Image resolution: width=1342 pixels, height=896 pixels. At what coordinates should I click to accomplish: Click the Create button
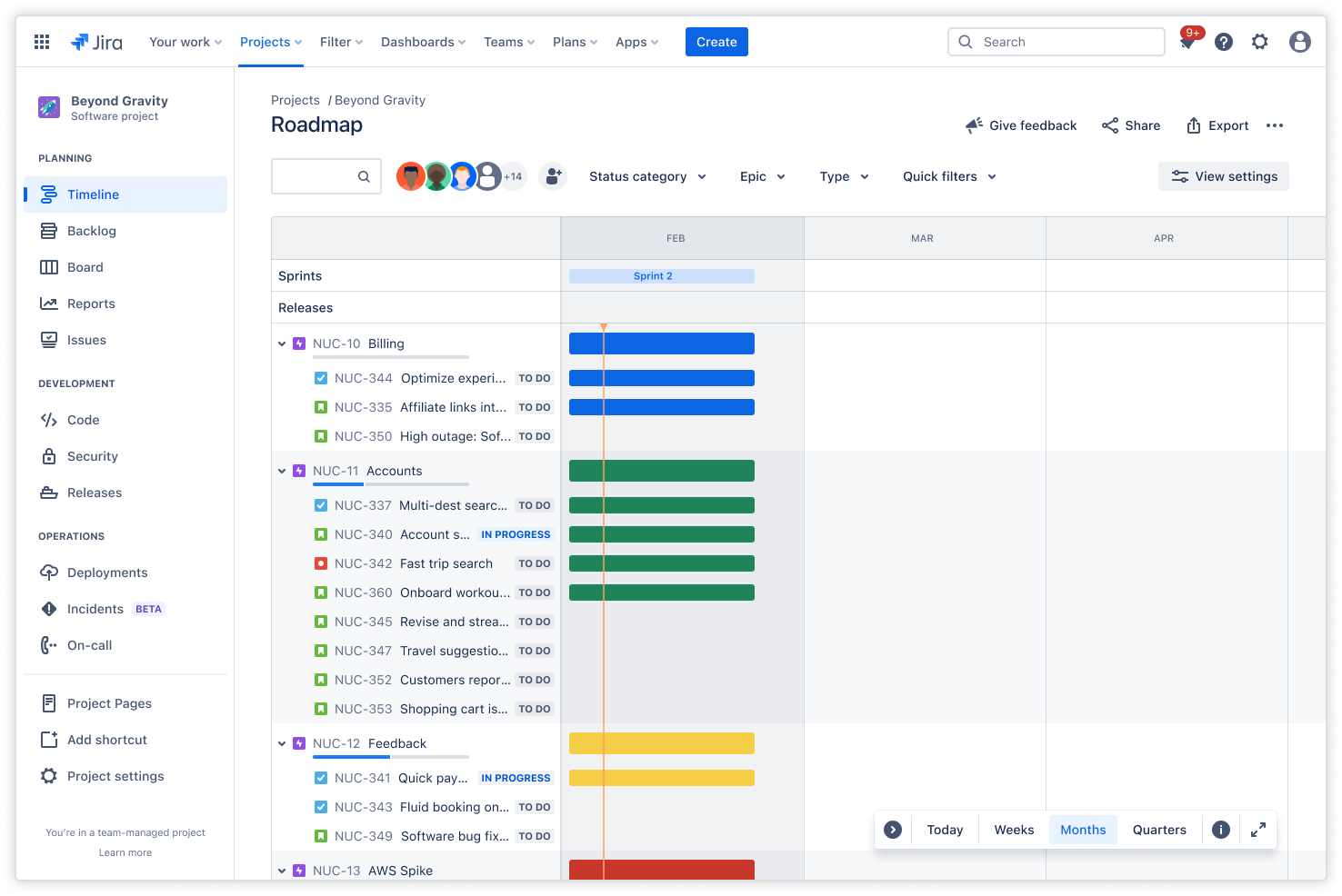tap(716, 42)
